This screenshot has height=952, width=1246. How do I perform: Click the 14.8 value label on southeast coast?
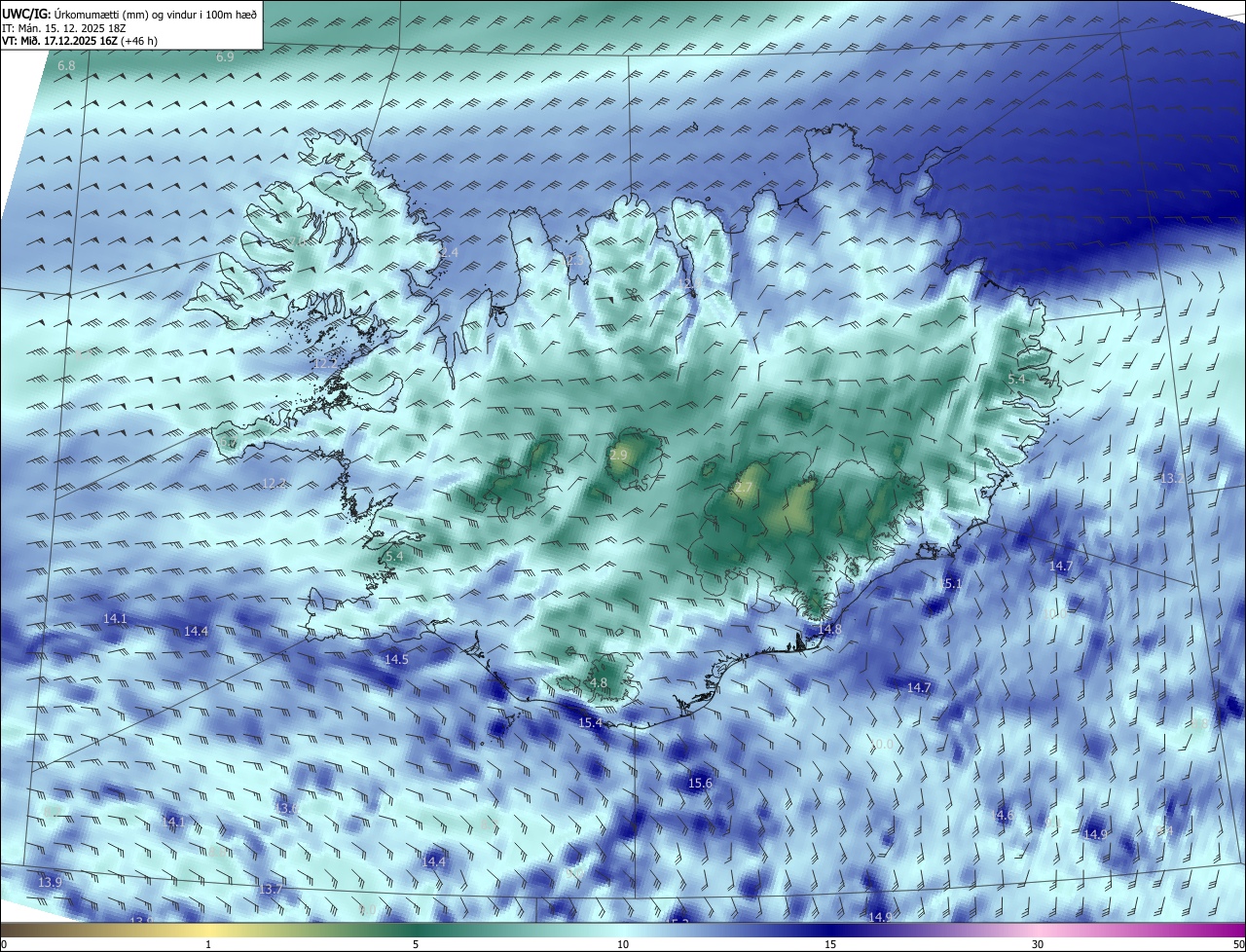829,630
